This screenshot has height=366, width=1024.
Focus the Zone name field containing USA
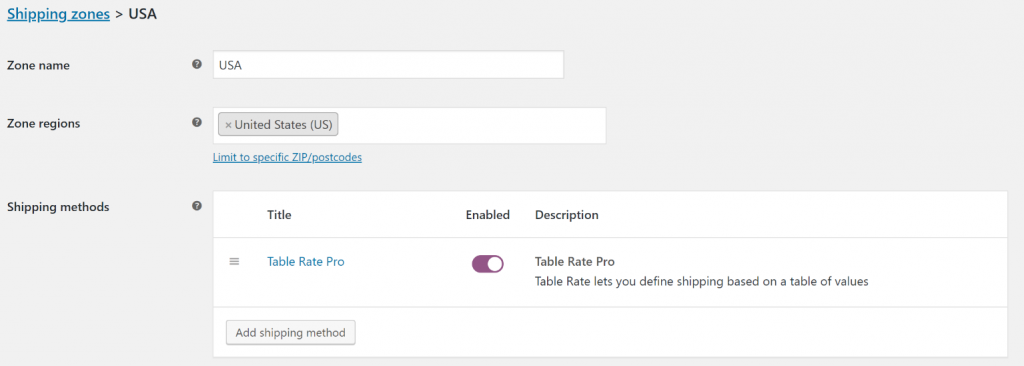click(388, 65)
